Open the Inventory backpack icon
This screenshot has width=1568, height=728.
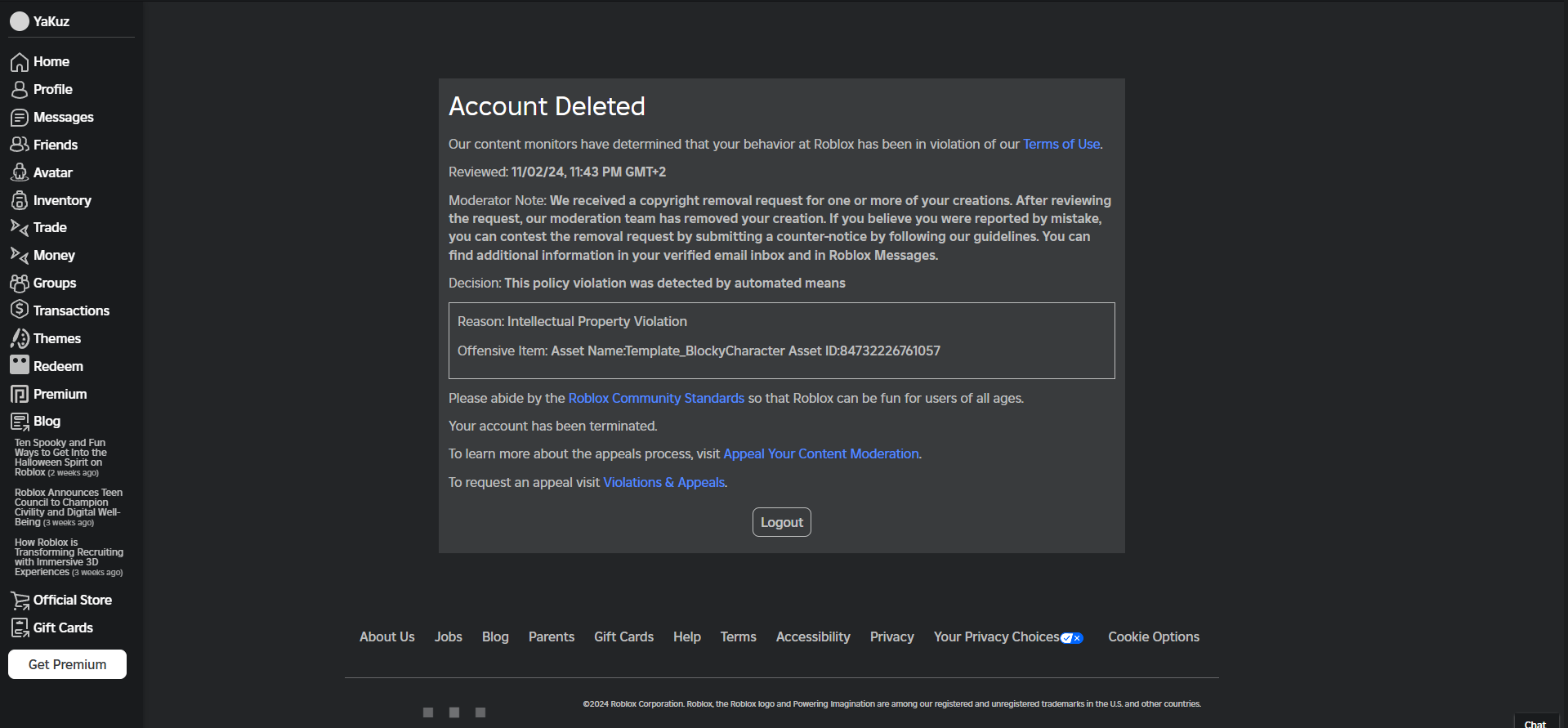tap(20, 201)
